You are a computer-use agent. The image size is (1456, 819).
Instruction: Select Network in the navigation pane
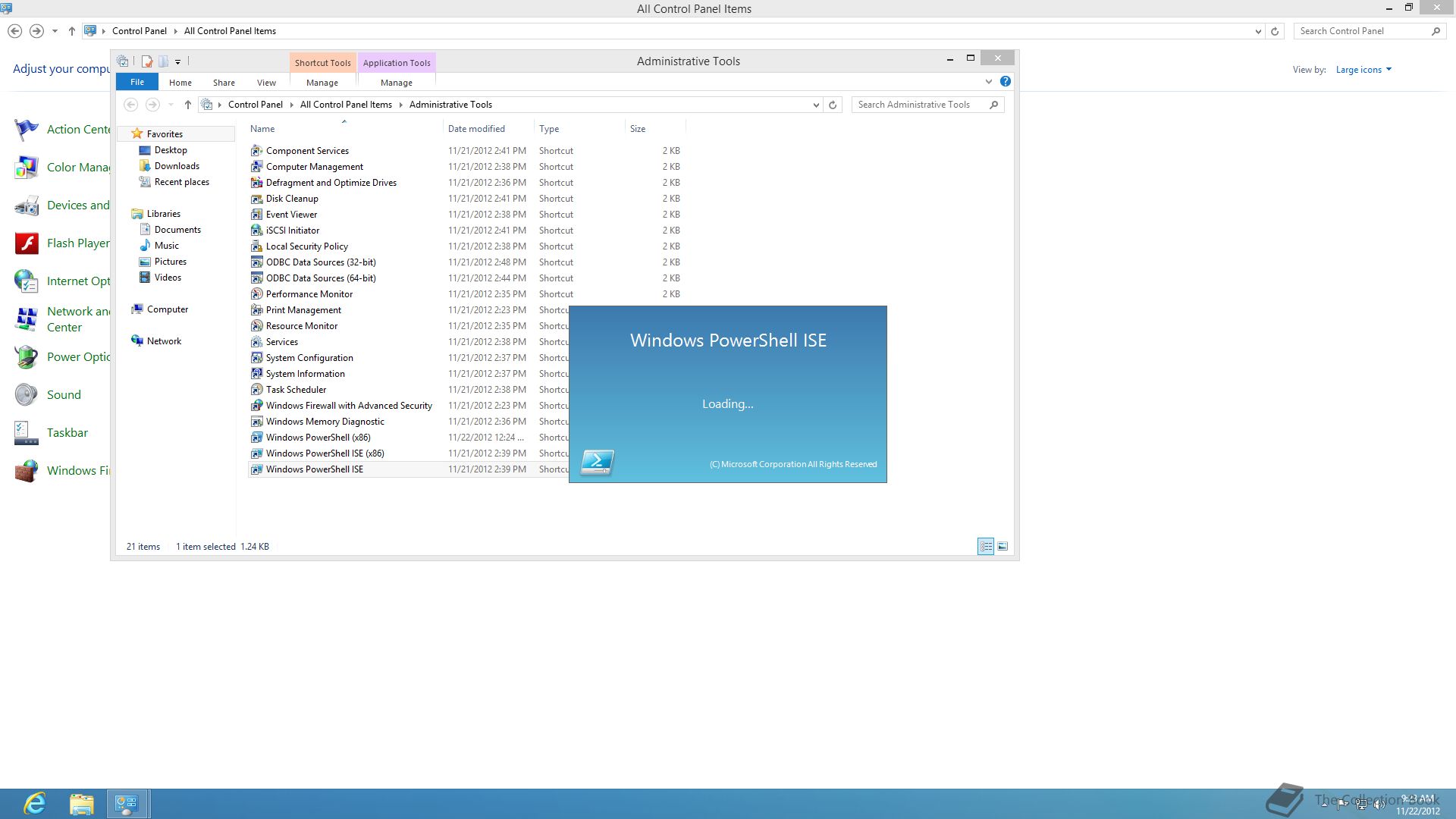[x=164, y=341]
